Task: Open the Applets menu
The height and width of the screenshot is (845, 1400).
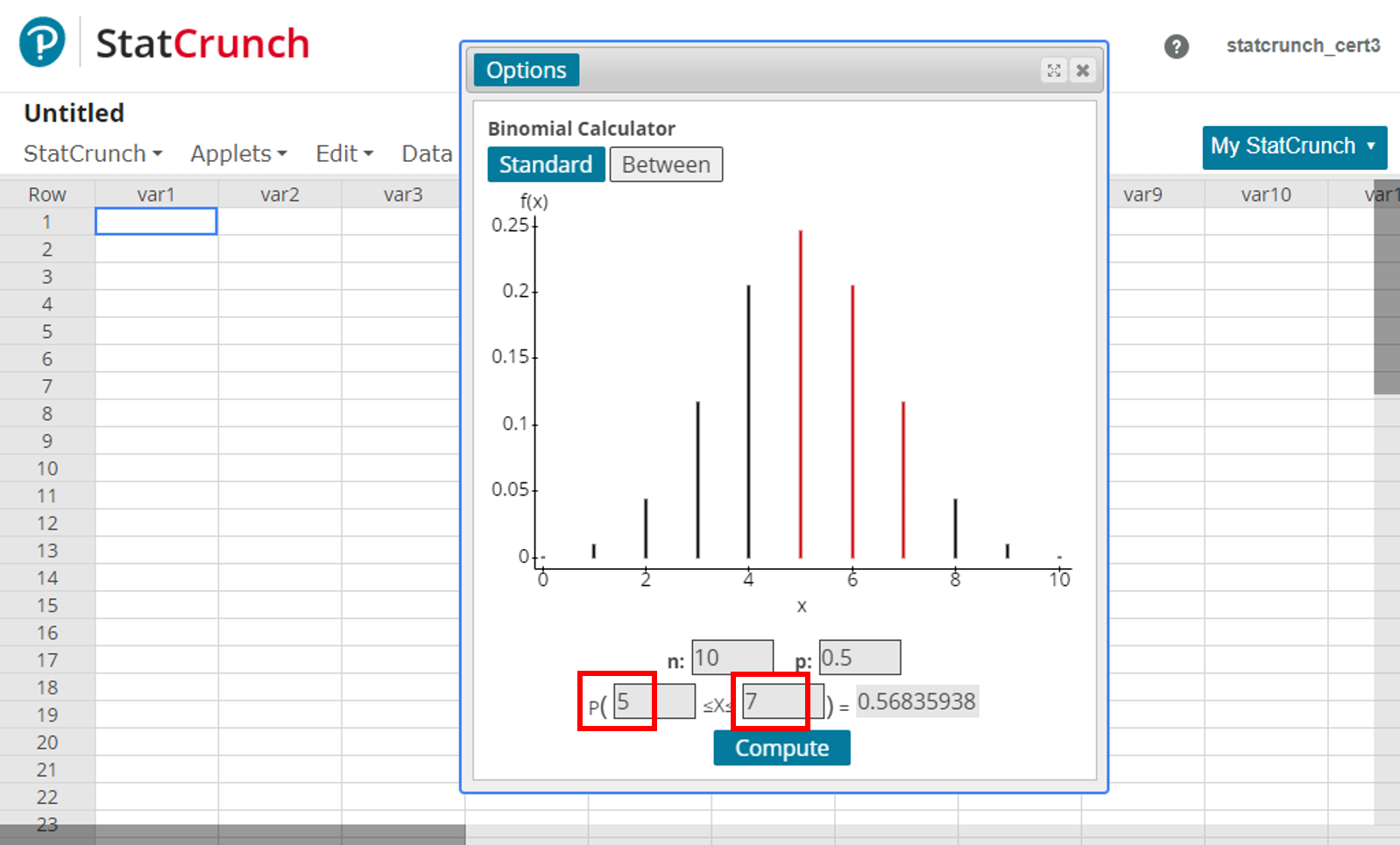Action: [238, 154]
